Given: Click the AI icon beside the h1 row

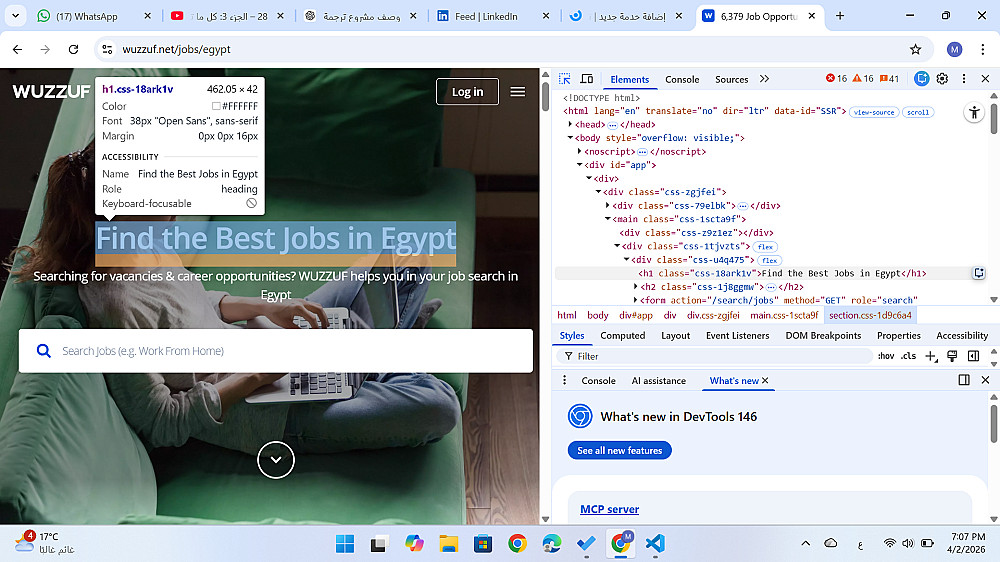Looking at the screenshot, I should [979, 273].
